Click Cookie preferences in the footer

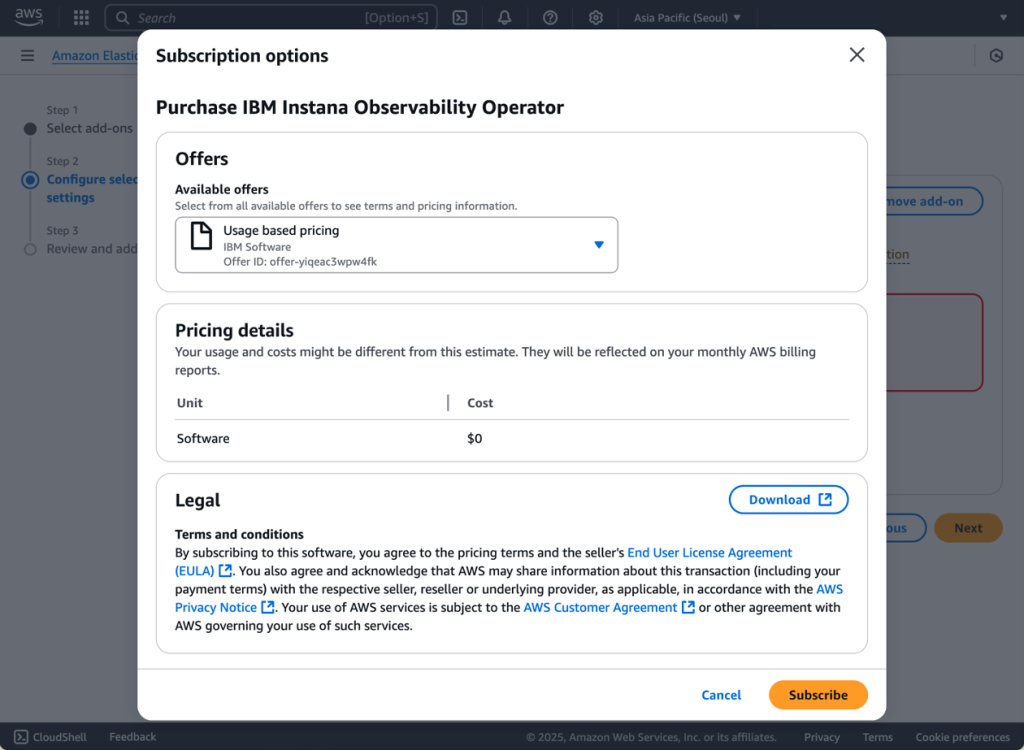pos(962,737)
